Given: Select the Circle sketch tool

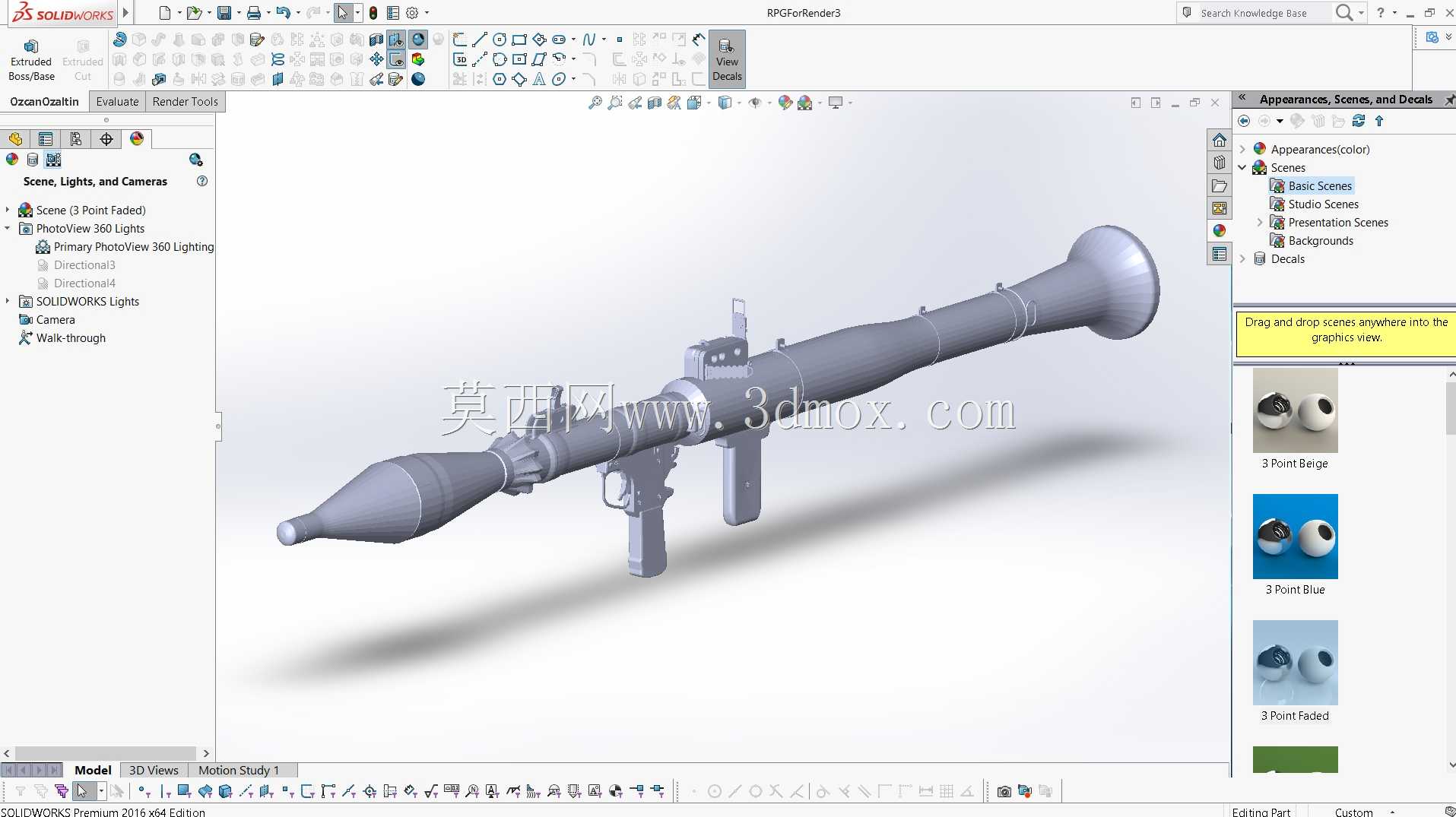Looking at the screenshot, I should pos(500,40).
